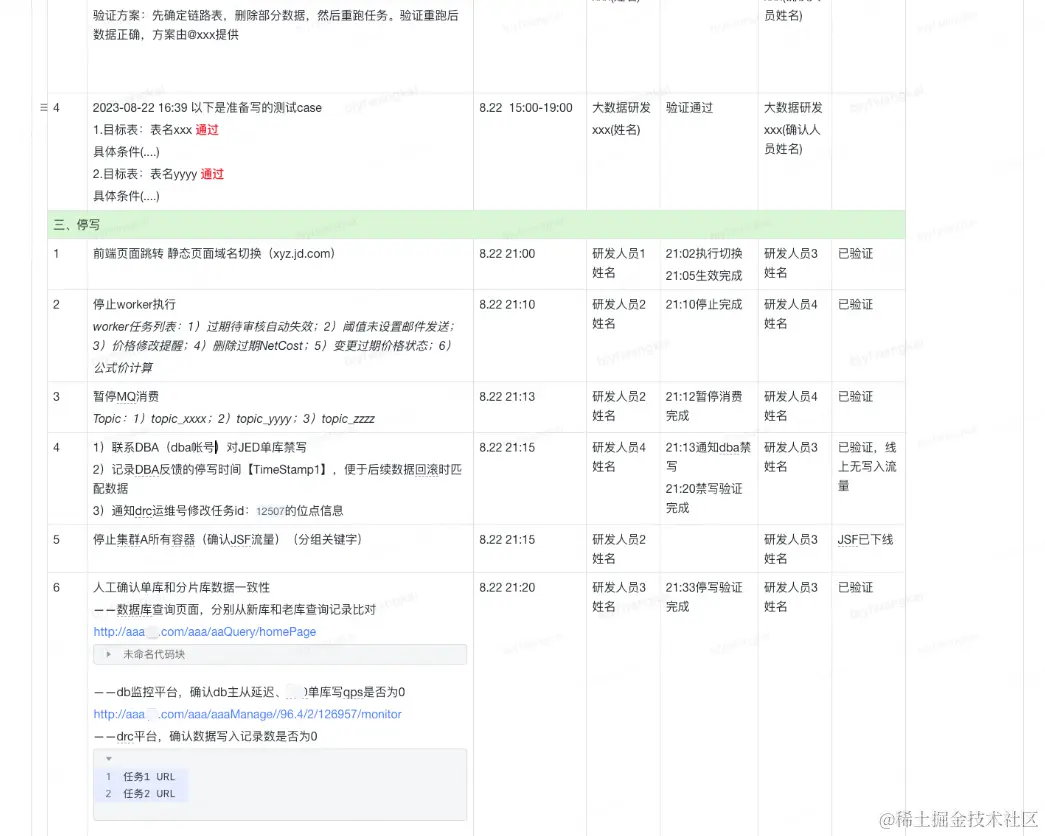Click the 人工确认单库和分片库数据一致性 text
1045x836 pixels.
[181, 587]
